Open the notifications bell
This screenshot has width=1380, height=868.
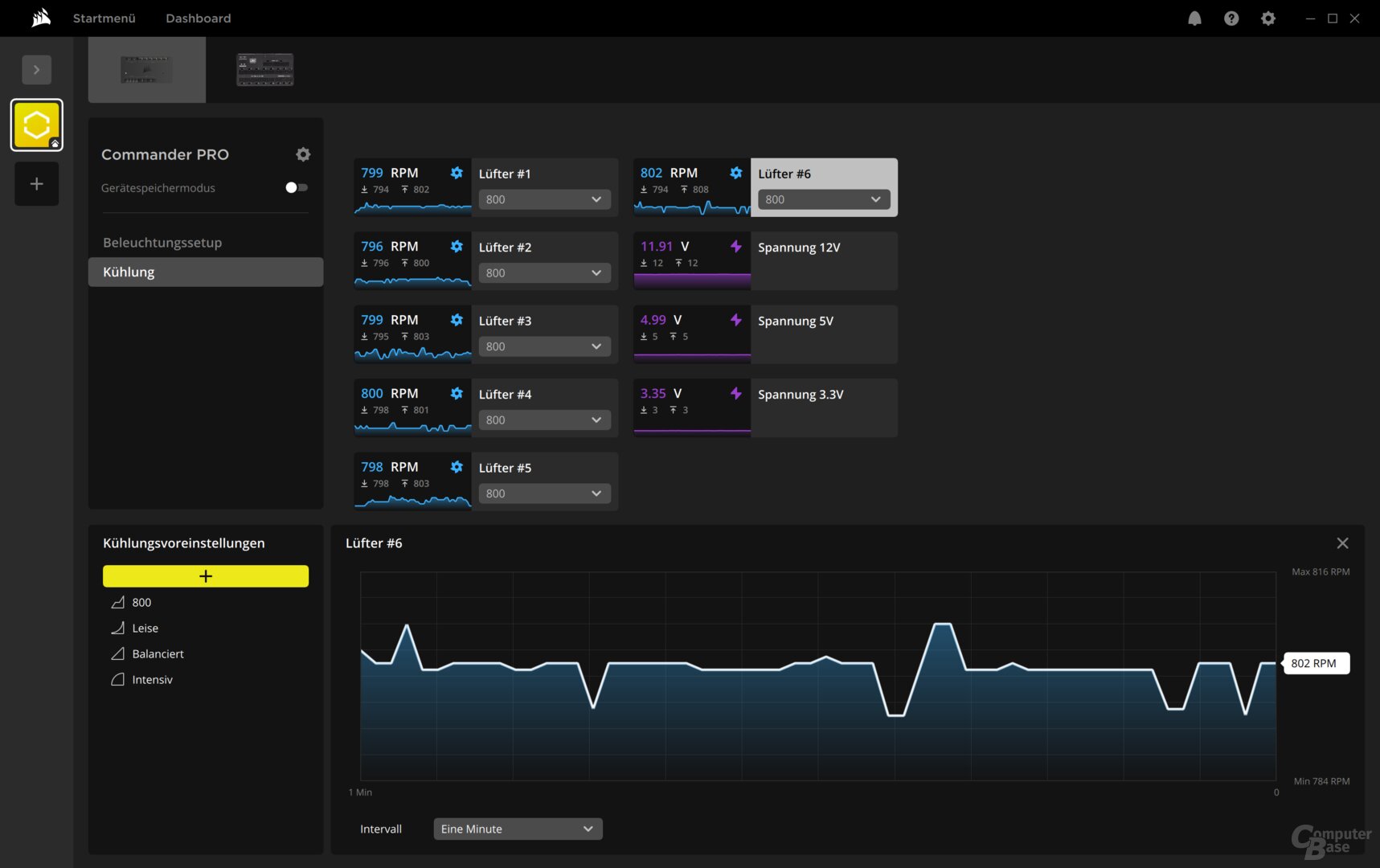click(x=1194, y=18)
